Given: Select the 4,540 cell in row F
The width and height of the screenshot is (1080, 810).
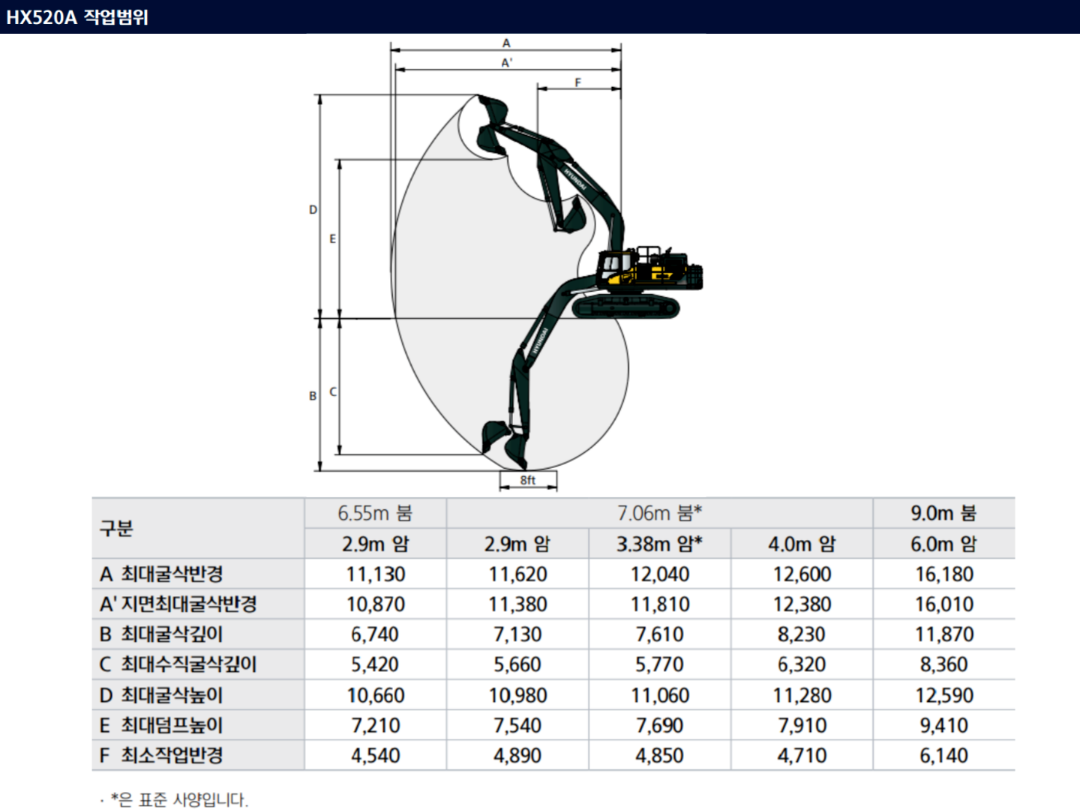Looking at the screenshot, I should (x=375, y=756).
